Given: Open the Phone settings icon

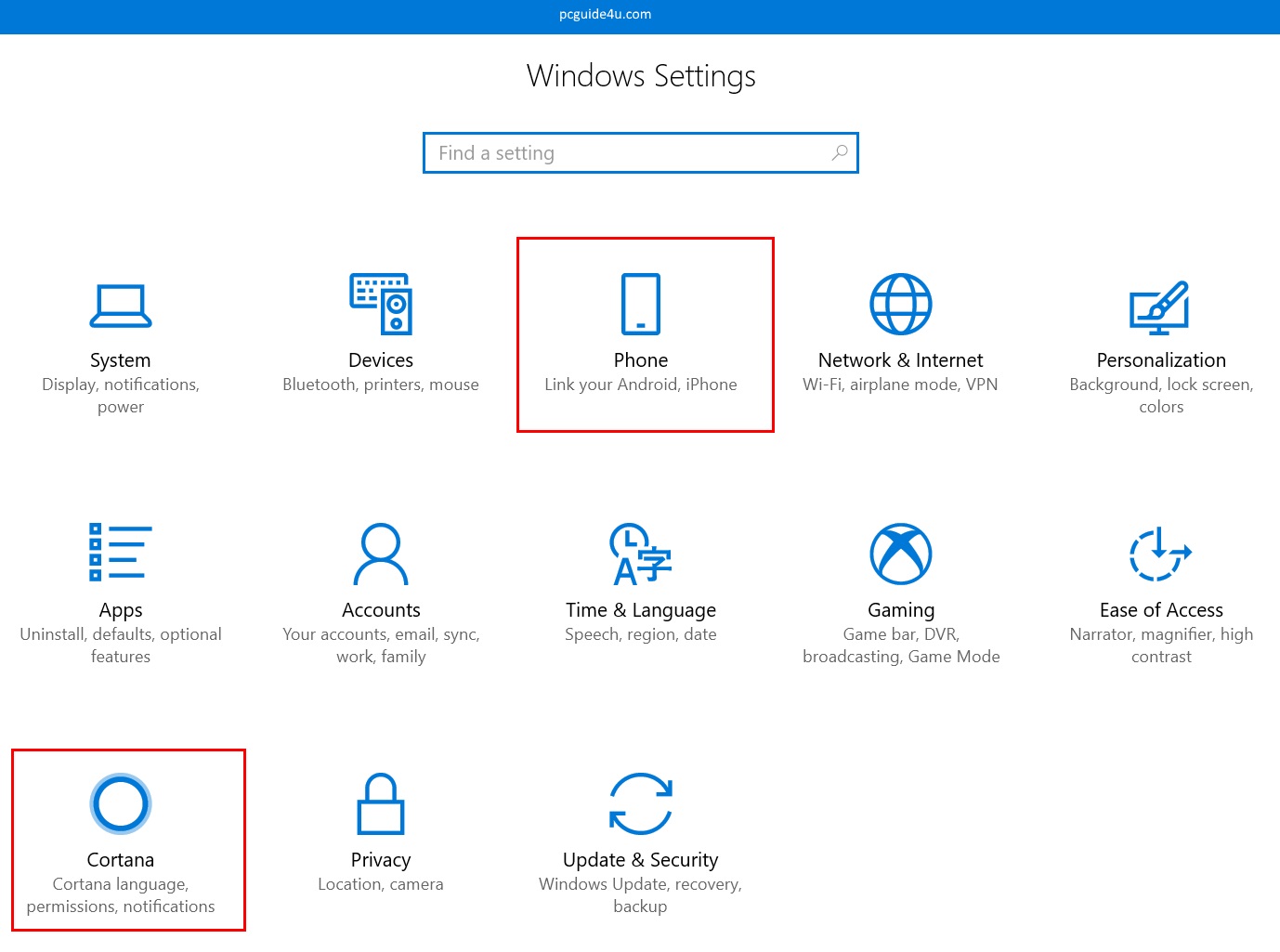Looking at the screenshot, I should click(641, 304).
